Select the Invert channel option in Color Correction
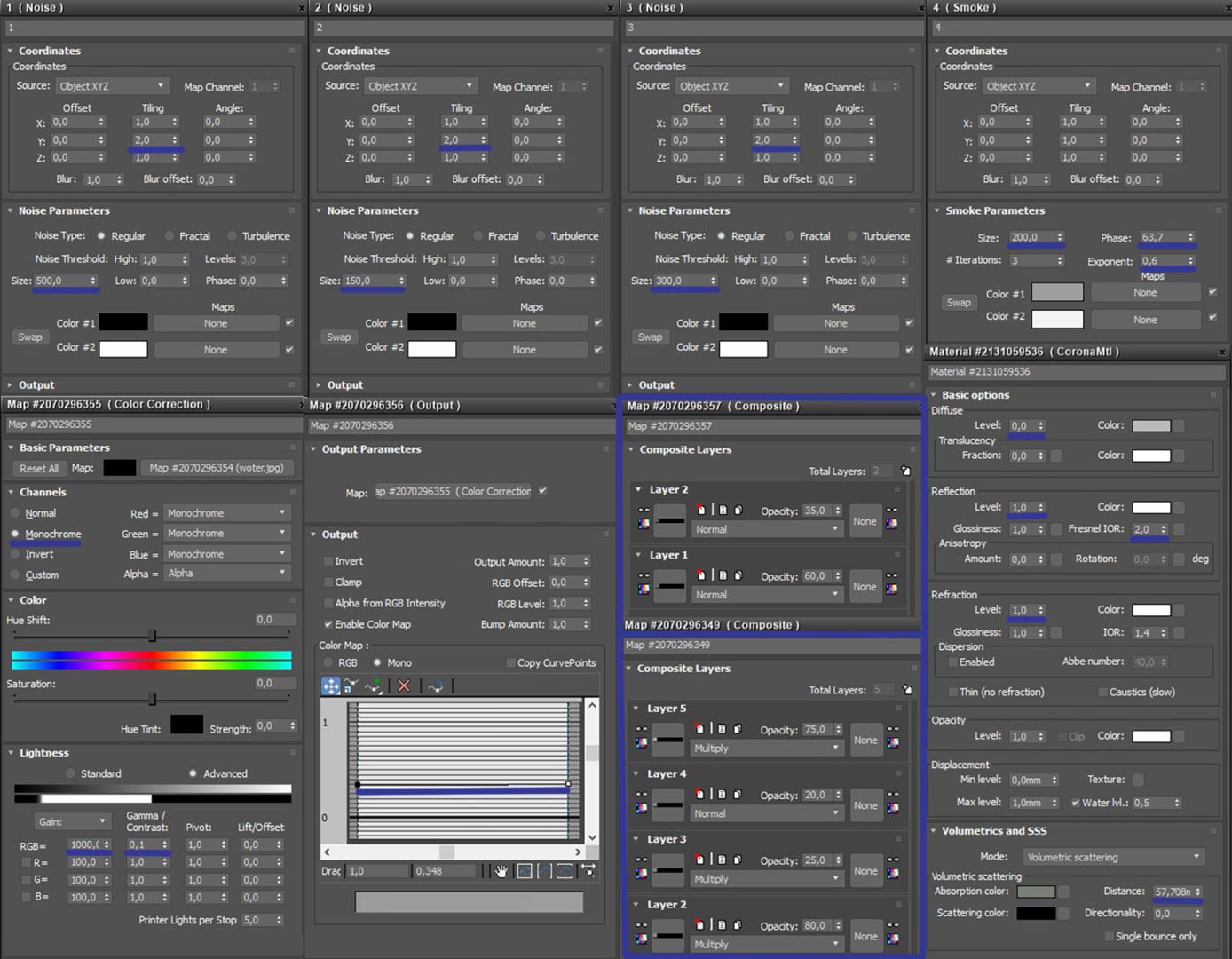 (x=32, y=554)
